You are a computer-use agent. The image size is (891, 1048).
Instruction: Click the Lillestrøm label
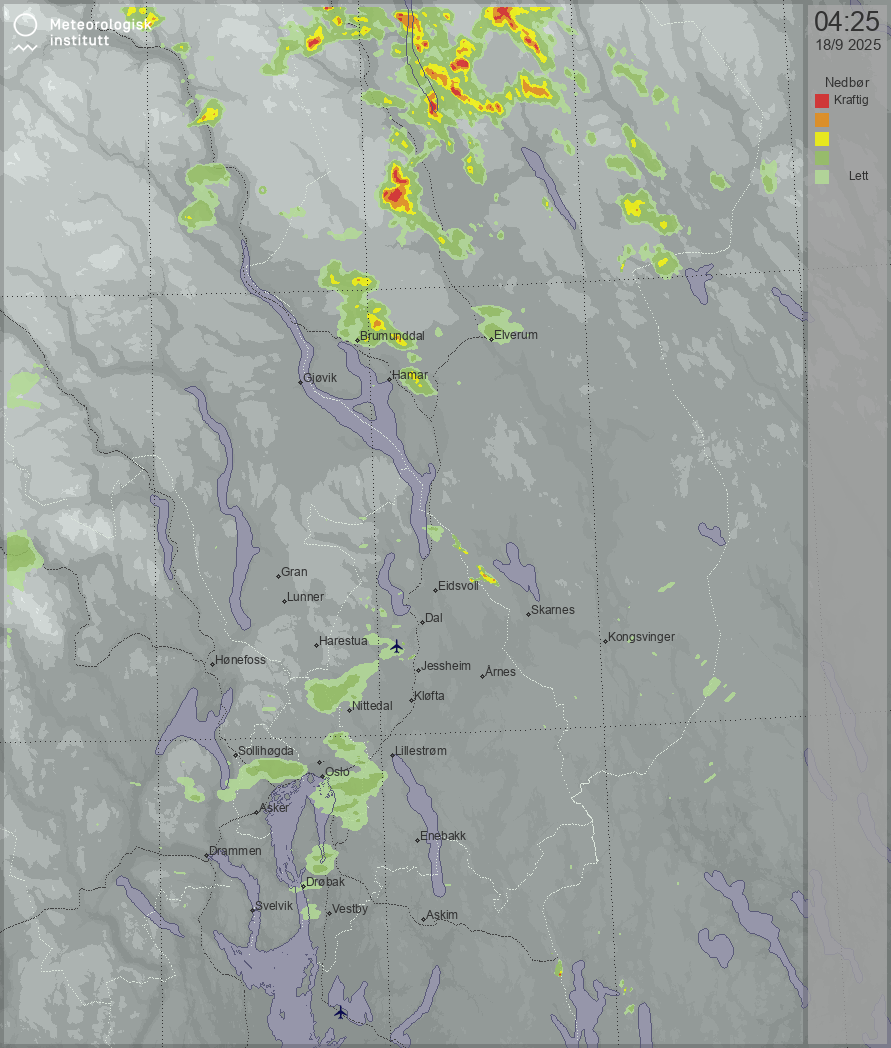(x=420, y=751)
